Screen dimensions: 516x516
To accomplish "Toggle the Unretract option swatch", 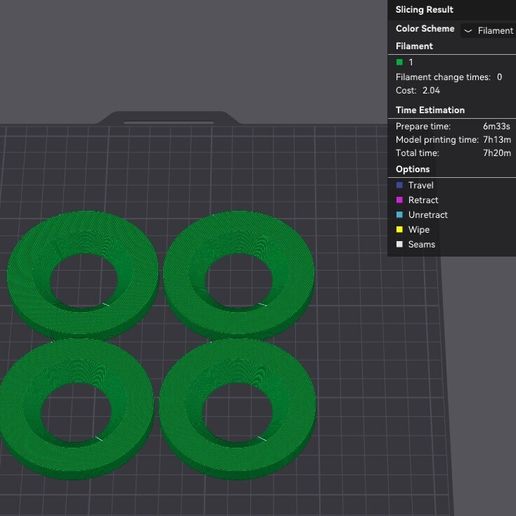I will (x=399, y=215).
